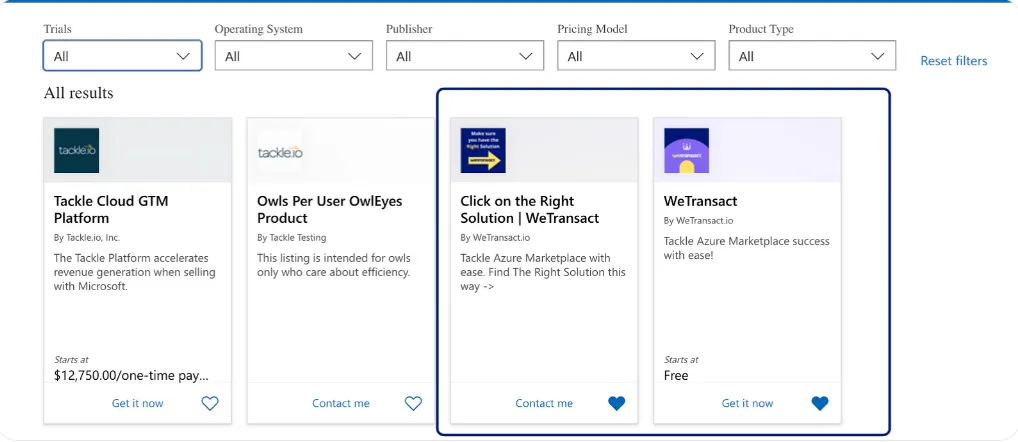Open the Product Type filter dropdown
The image size is (1018, 442).
coord(812,56)
